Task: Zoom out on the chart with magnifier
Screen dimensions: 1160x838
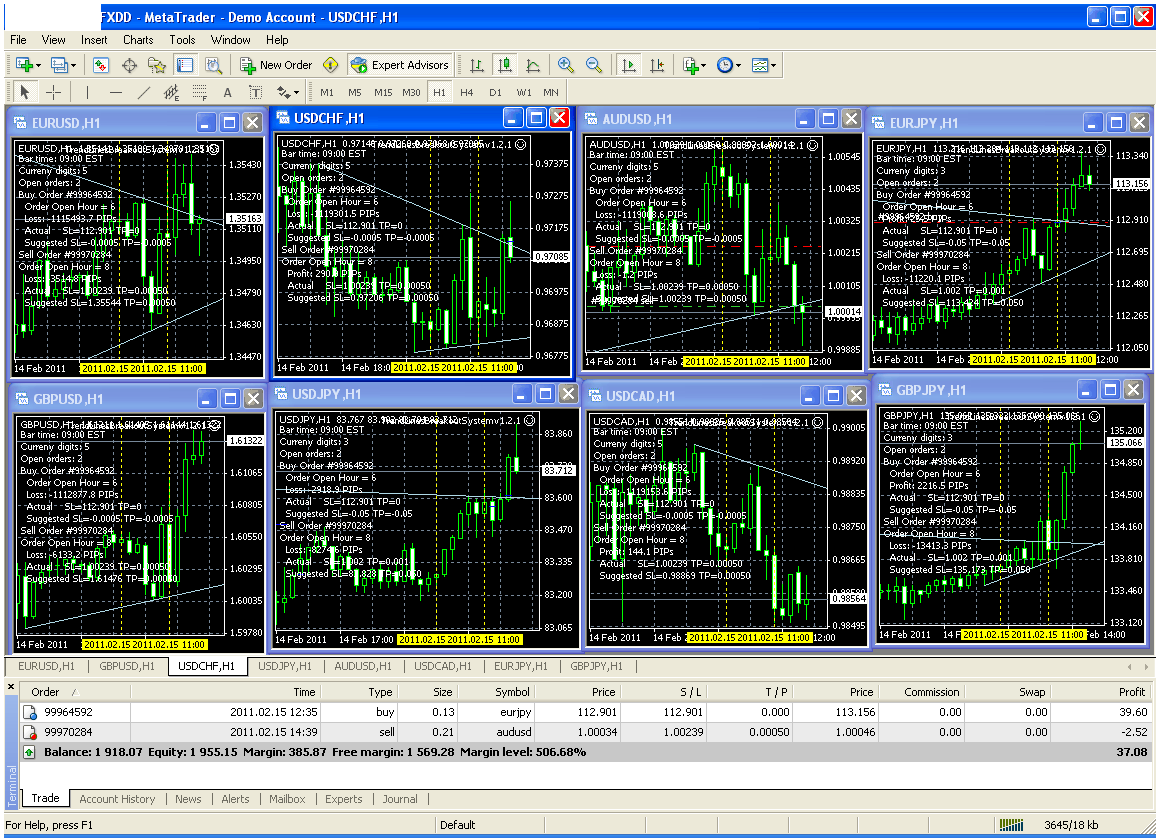Action: (594, 65)
